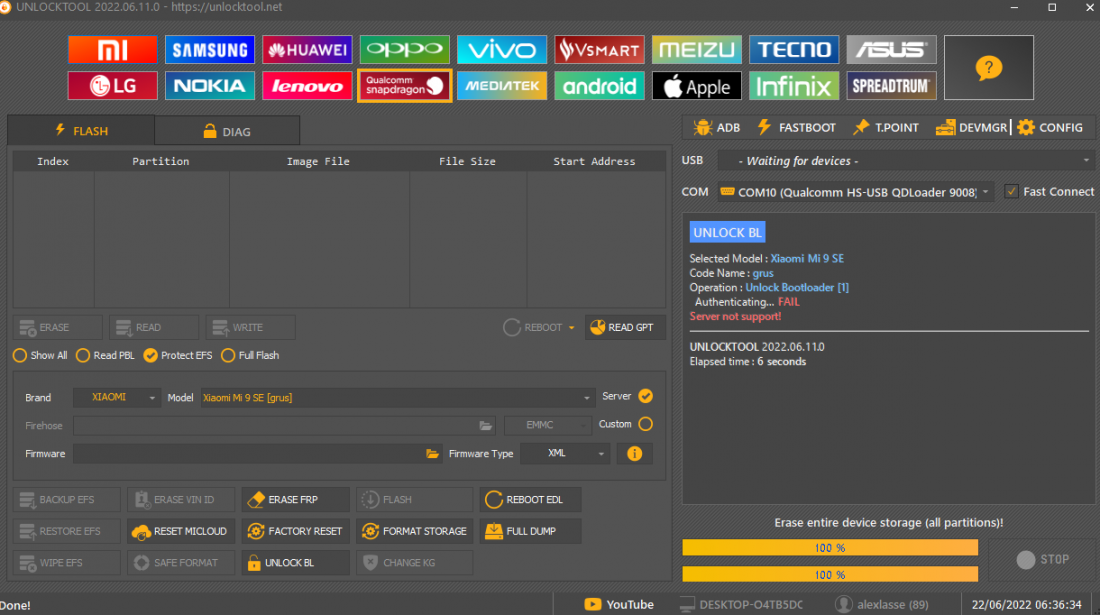Click the READ GPT button
Viewport: 1100px width, 615px height.
(x=624, y=327)
